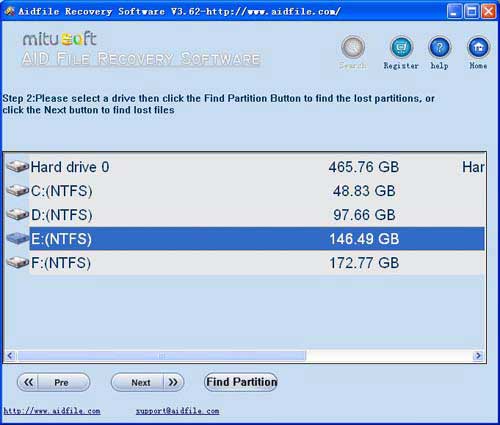This screenshot has width=500, height=425.
Task: Click the horizontal scrollbar left arrow
Action: coord(10,356)
